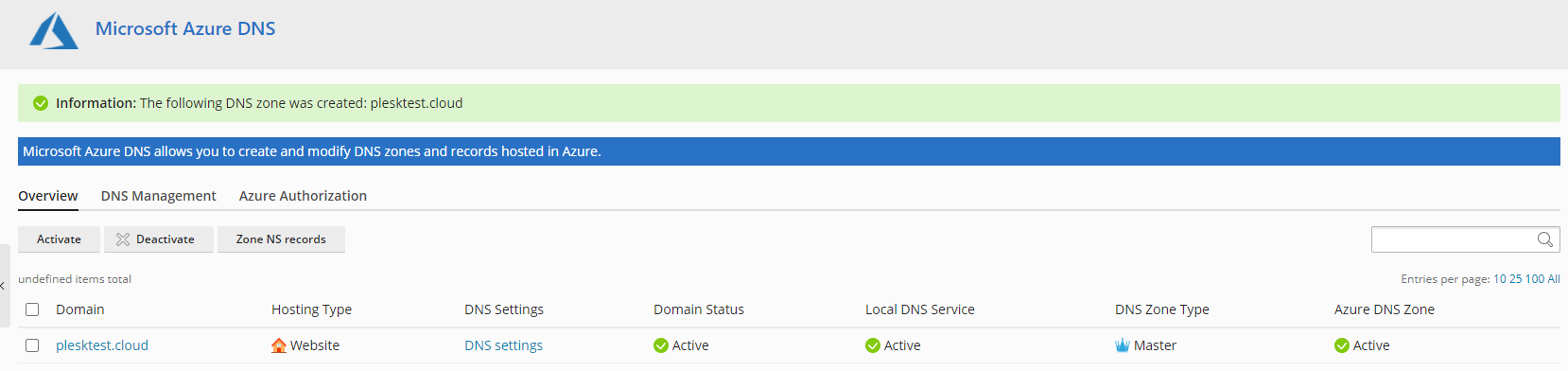The image size is (1568, 371).
Task: Show 10 entries per page
Action: (1500, 279)
